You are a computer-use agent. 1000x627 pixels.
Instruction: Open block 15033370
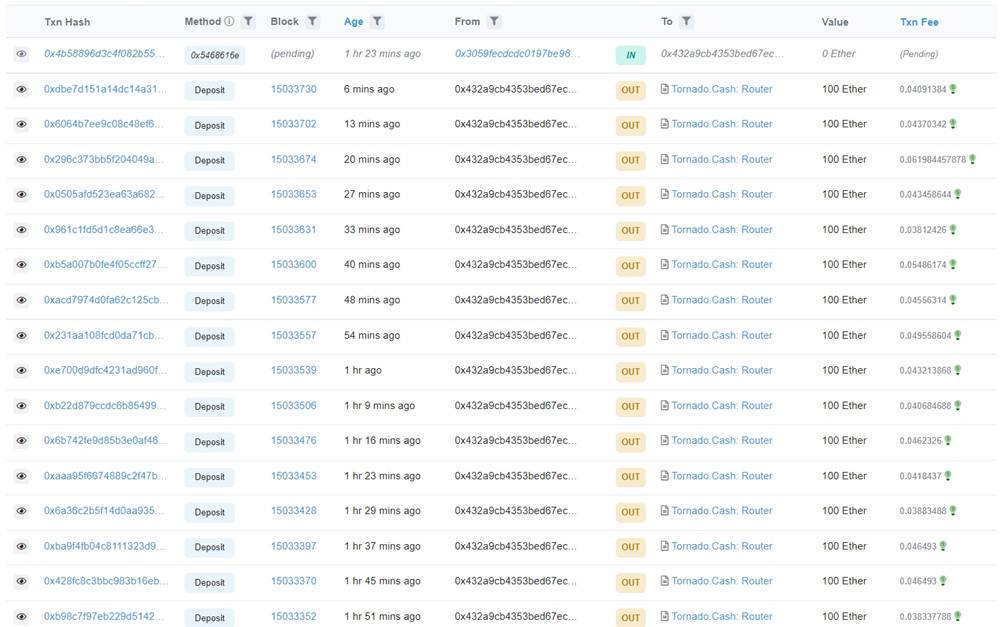[293, 581]
